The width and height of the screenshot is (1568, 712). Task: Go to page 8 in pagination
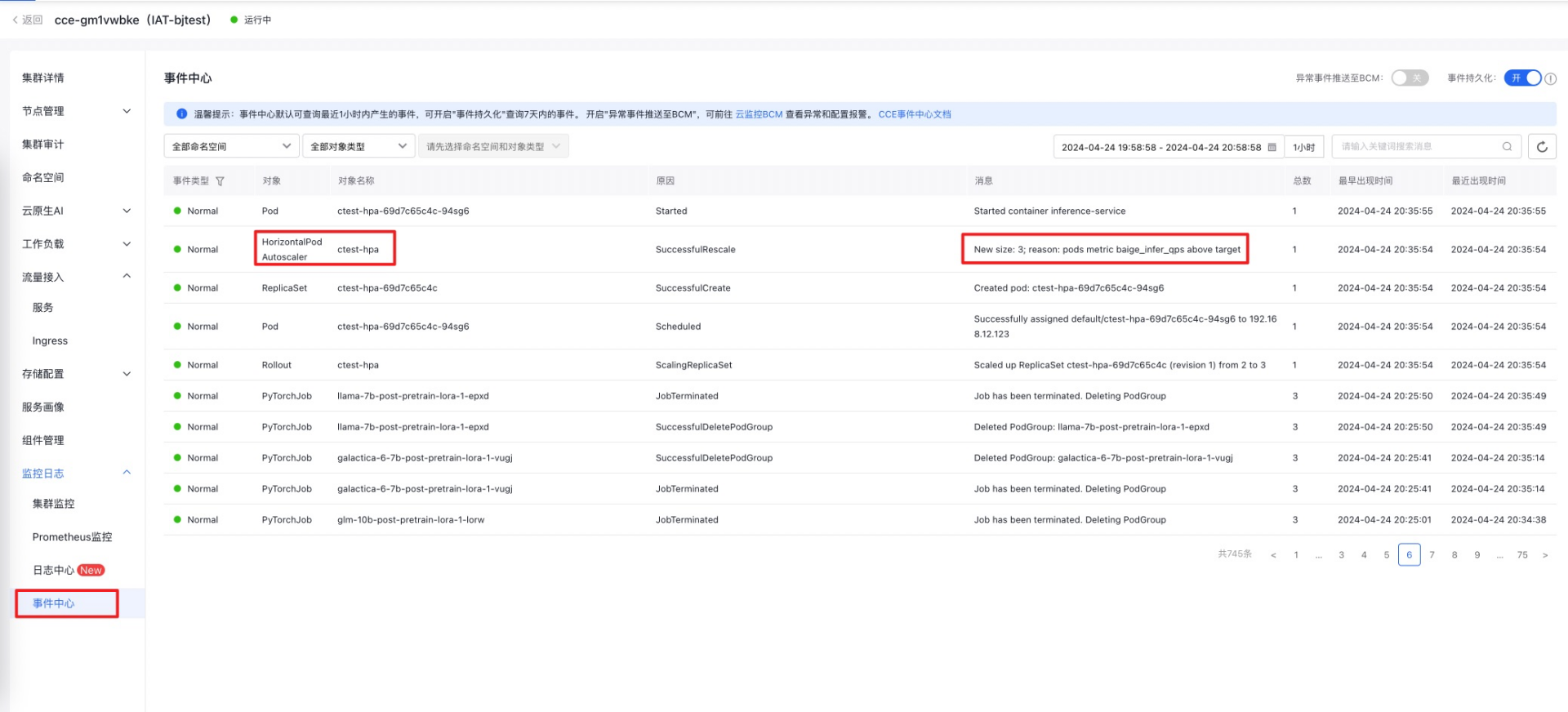1454,555
